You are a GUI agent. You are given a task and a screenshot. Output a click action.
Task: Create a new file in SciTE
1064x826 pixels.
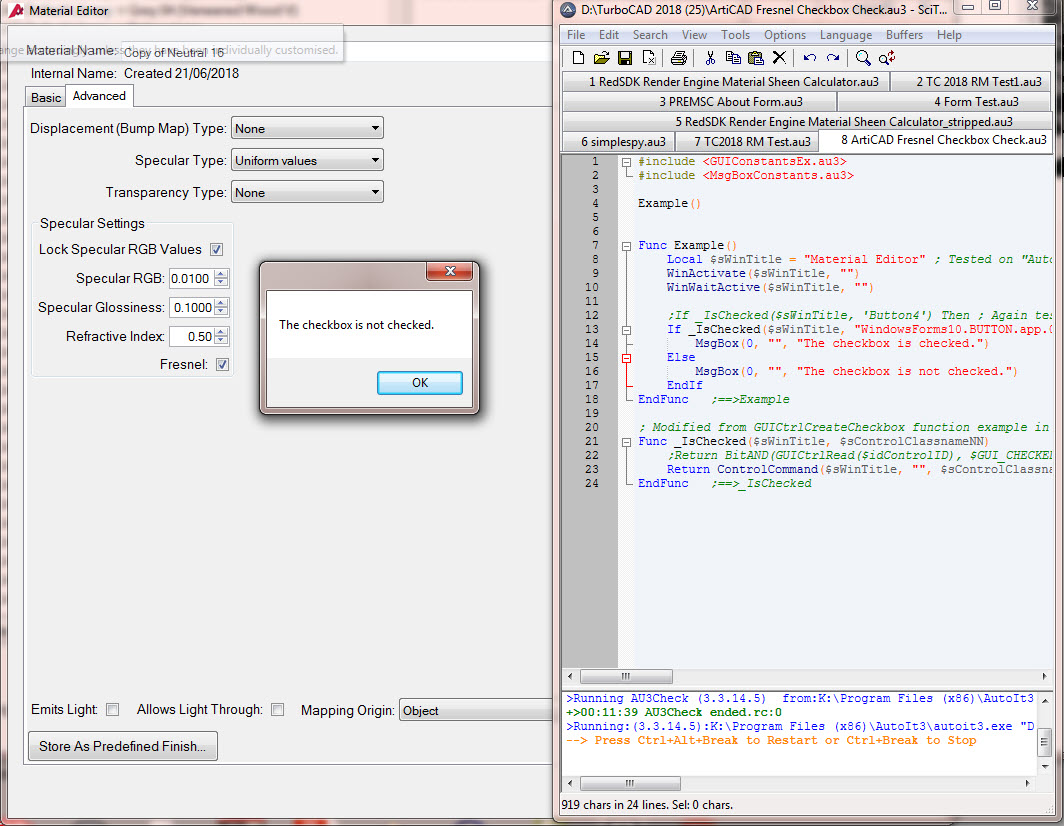click(x=578, y=57)
